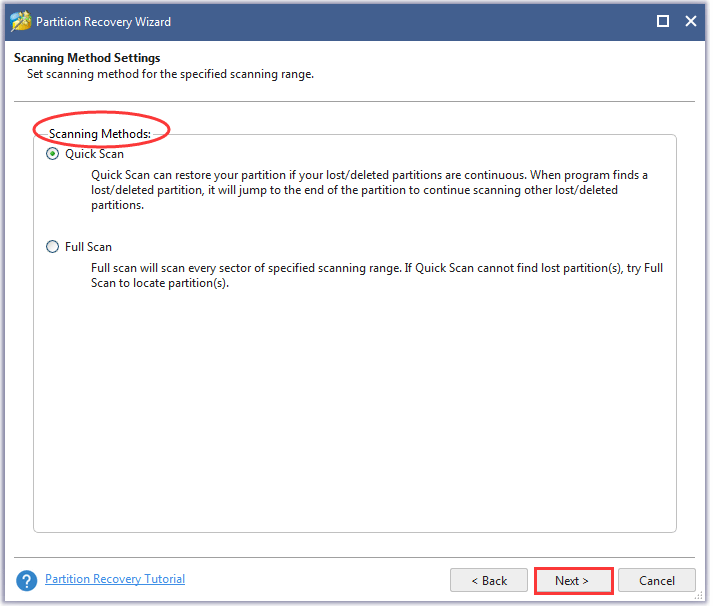
Task: Click the 'Scanning Methods:' group label
Action: [100, 134]
